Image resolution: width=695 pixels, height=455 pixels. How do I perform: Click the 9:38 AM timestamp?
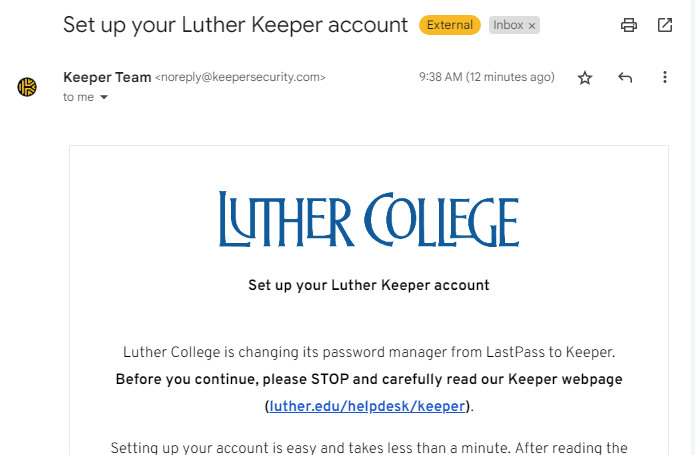(487, 77)
